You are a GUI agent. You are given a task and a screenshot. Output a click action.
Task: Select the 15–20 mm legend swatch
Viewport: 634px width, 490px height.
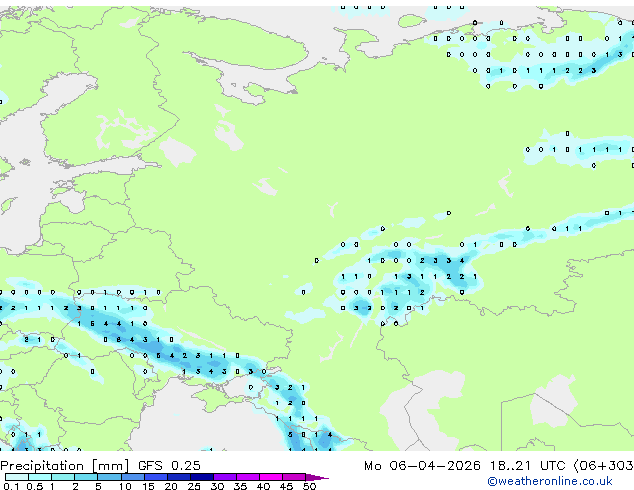(155, 477)
